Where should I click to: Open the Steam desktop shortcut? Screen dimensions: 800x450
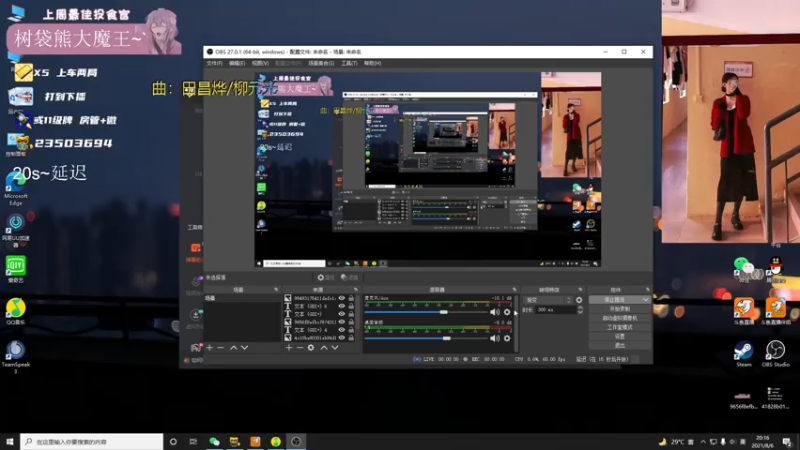click(743, 354)
